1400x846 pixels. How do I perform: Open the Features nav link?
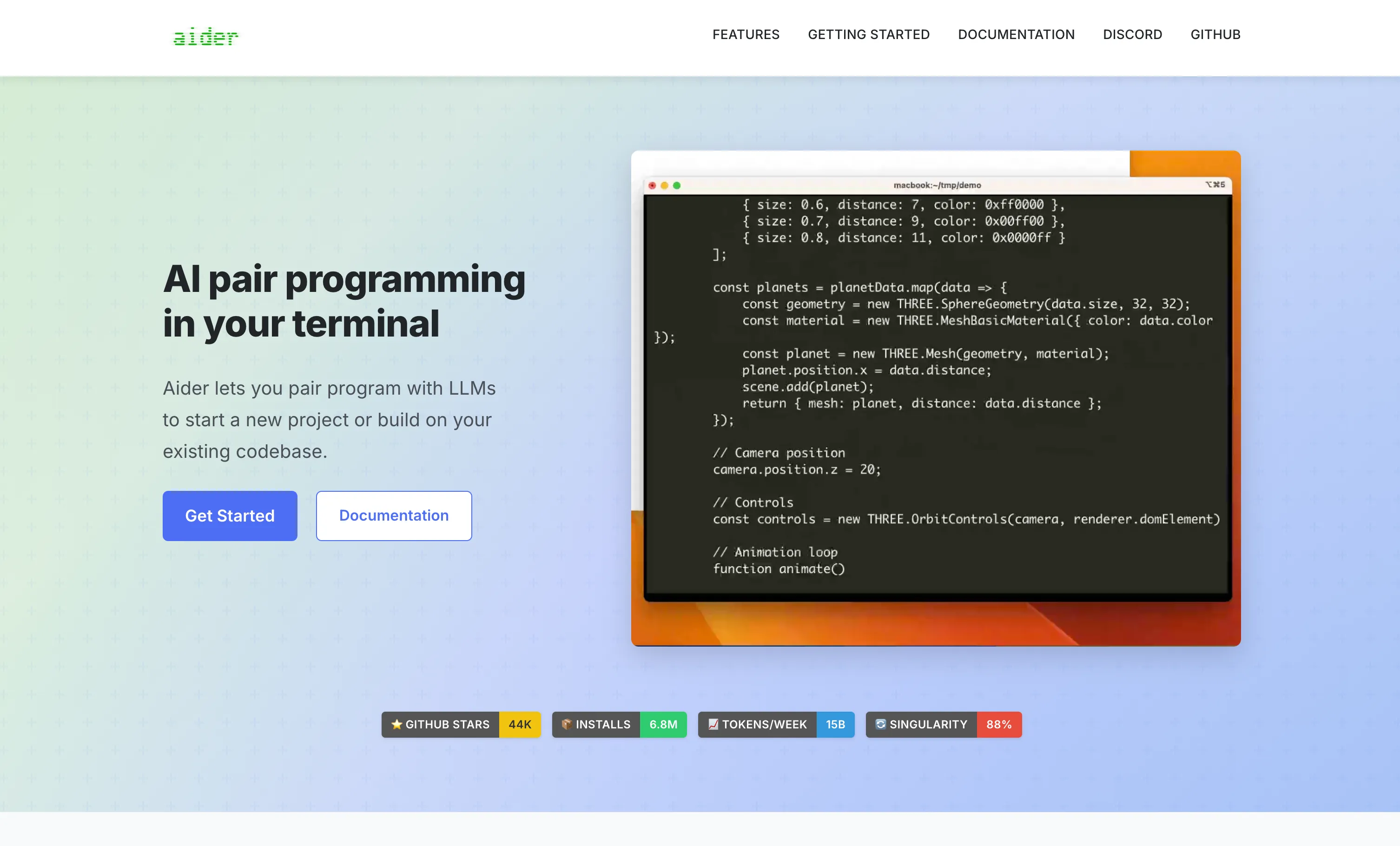click(746, 35)
